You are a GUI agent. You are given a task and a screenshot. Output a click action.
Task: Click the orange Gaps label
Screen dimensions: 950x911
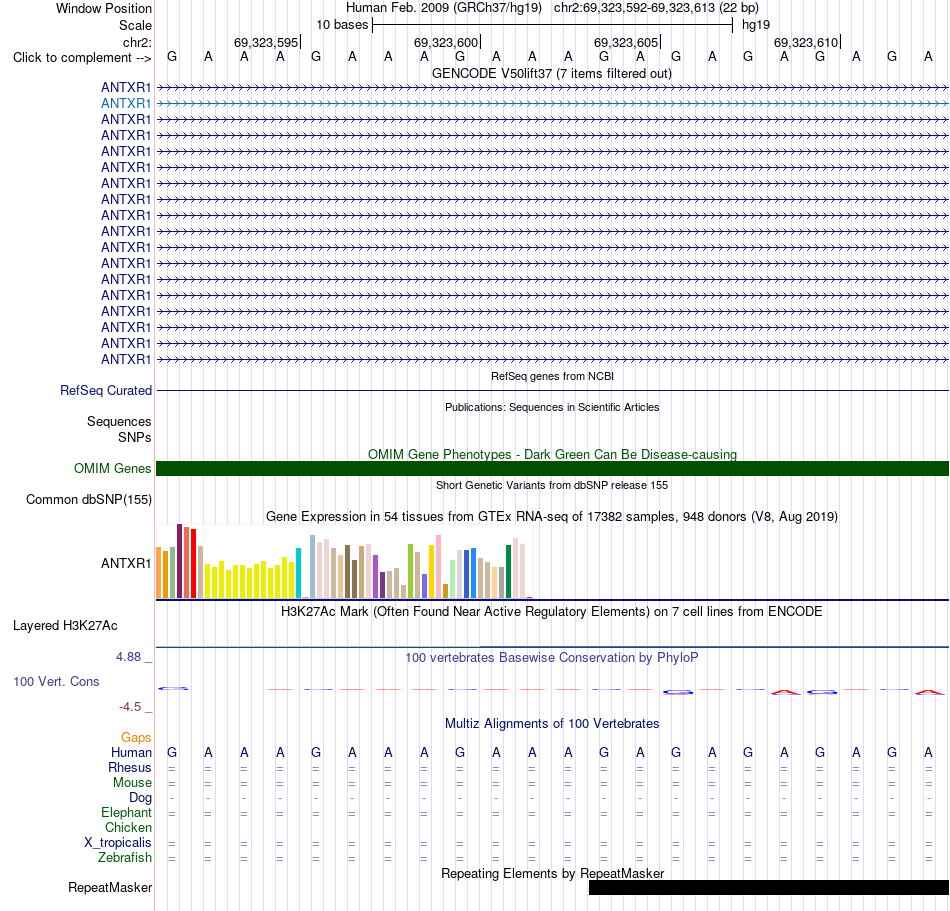click(x=136, y=738)
